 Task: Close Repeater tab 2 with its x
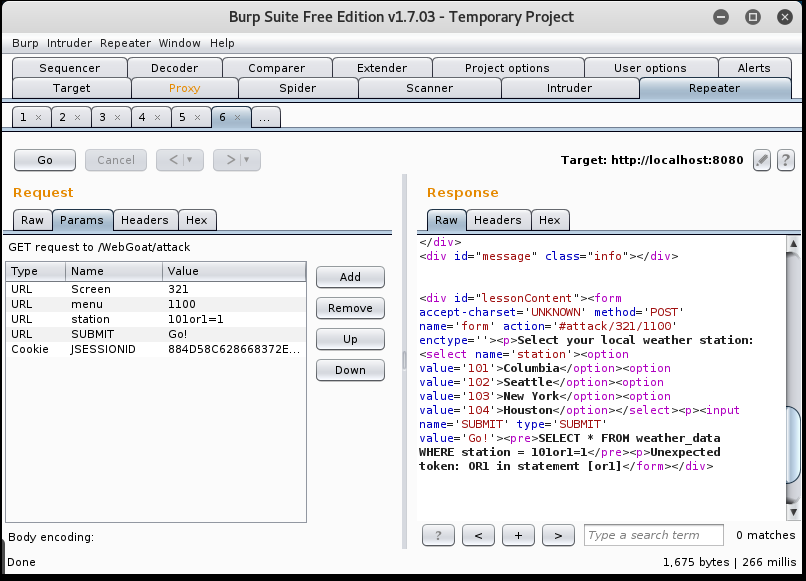[78, 118]
